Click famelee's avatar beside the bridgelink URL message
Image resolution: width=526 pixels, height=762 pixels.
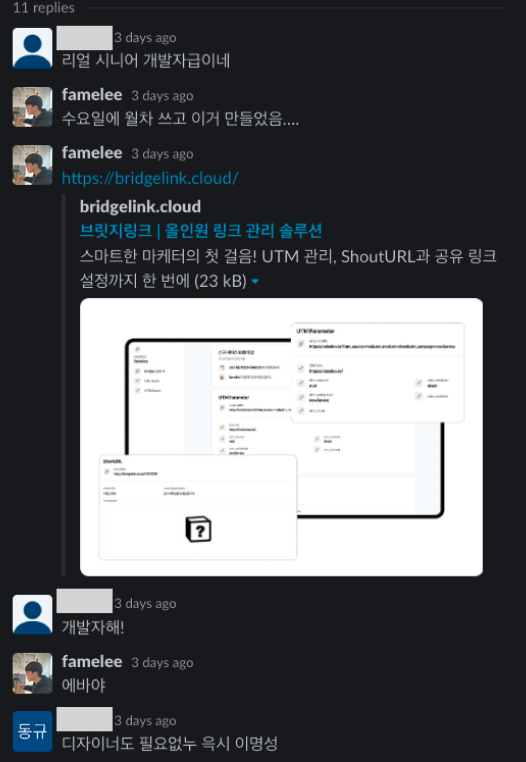pyautogui.click(x=32, y=165)
